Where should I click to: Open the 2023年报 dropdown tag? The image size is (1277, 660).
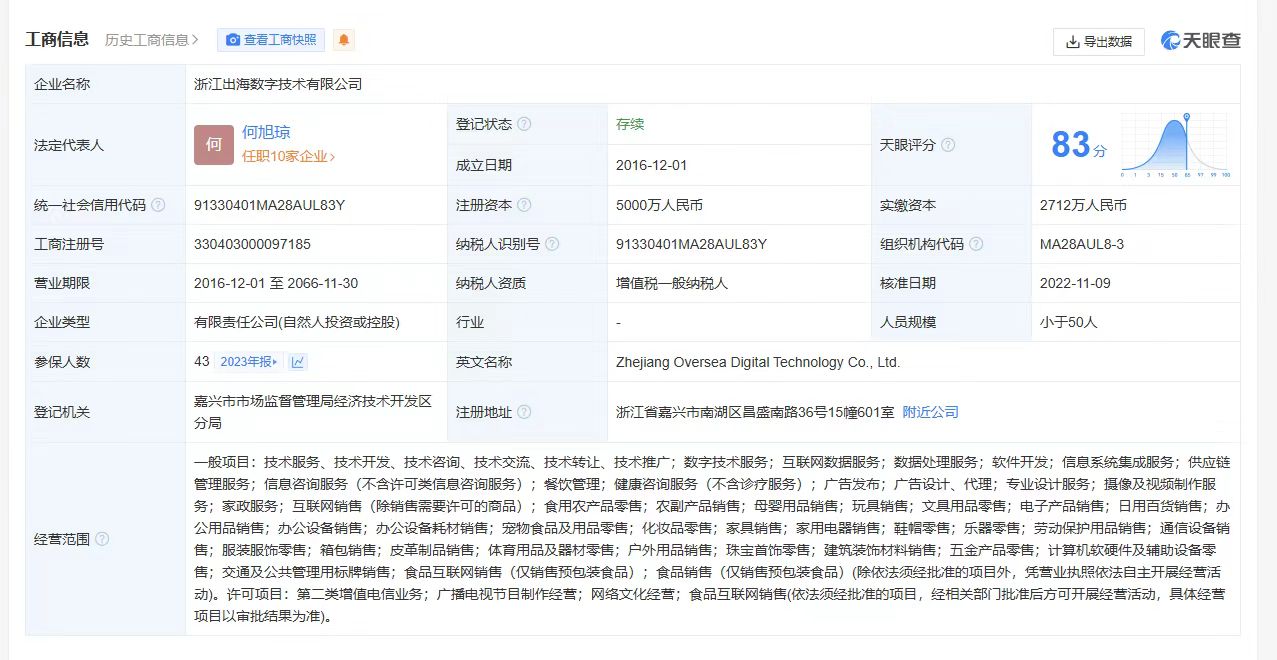(251, 362)
